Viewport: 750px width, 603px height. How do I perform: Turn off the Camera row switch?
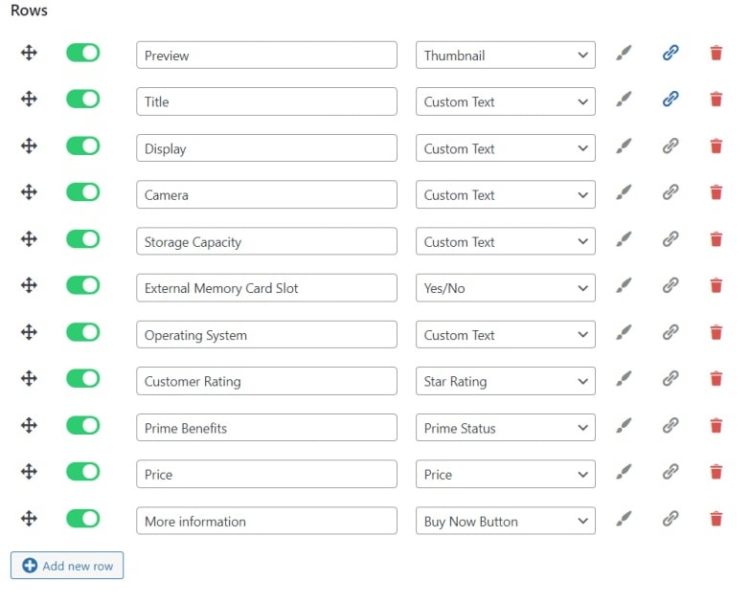pos(83,192)
